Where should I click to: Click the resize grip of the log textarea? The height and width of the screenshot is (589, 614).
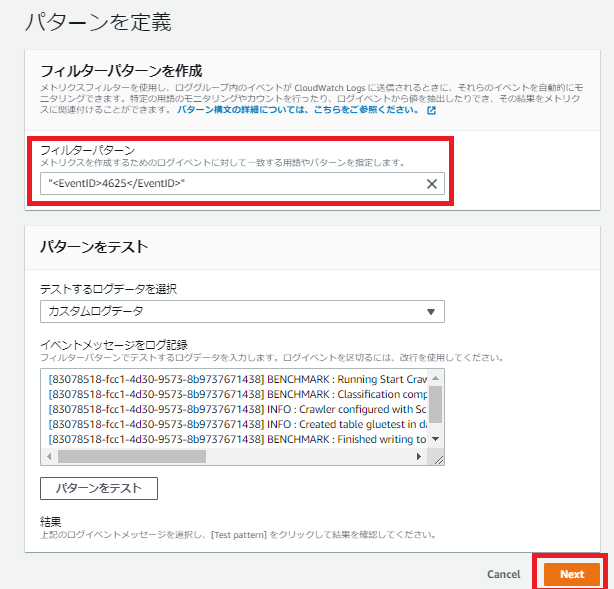[x=439, y=460]
